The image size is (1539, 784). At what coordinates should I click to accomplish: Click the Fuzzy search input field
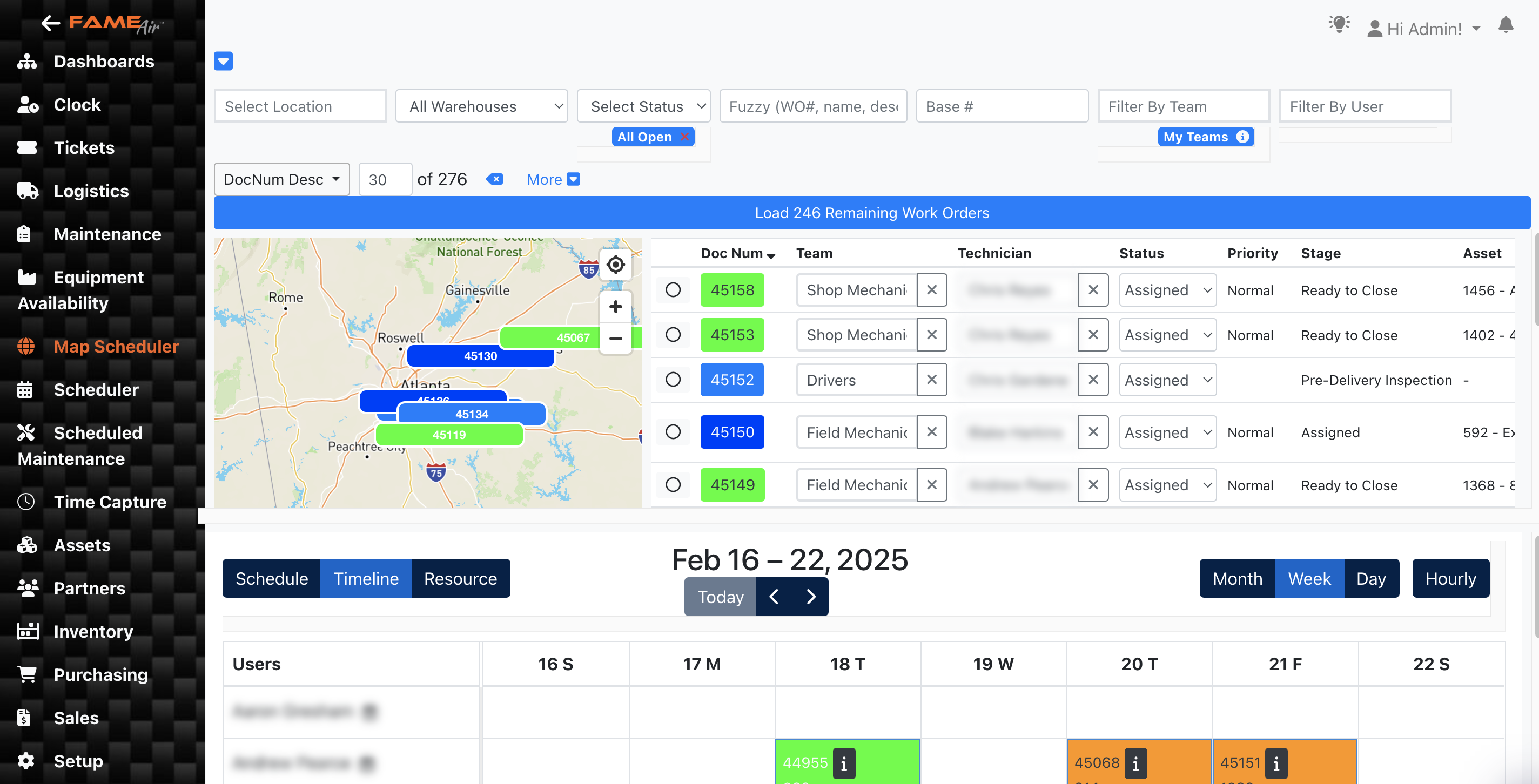pos(812,106)
